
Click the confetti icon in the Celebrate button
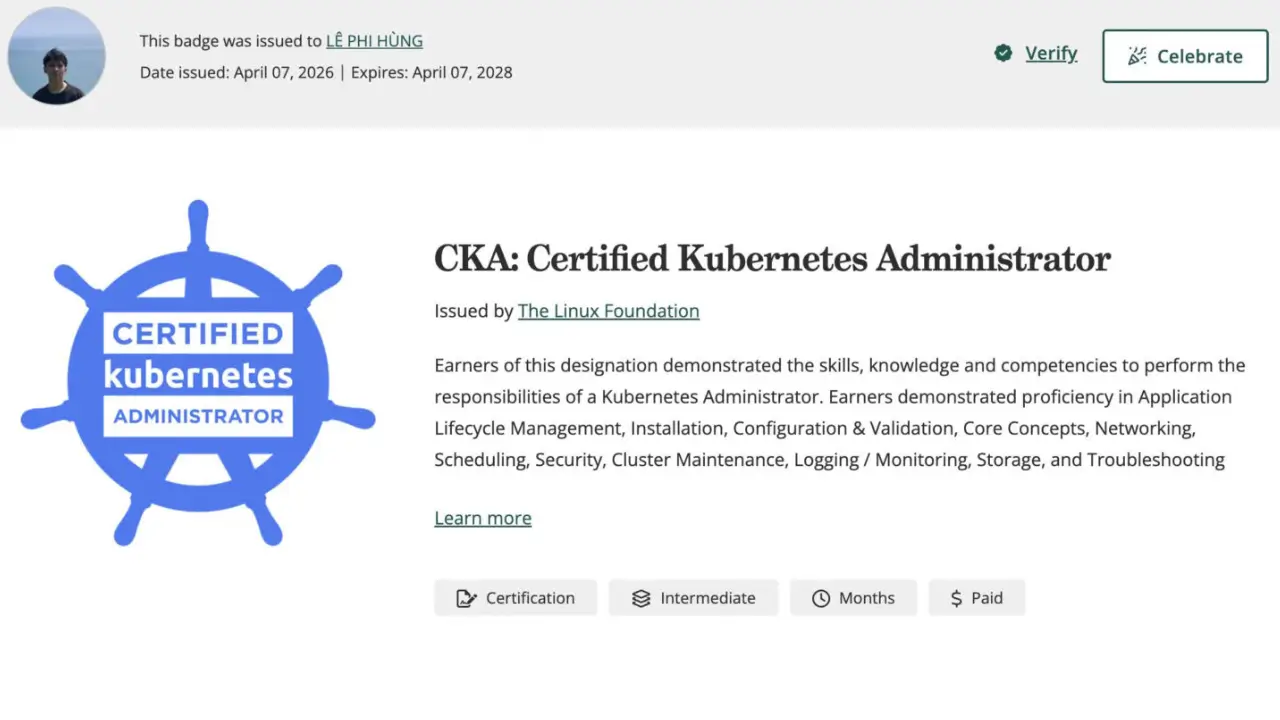point(1137,56)
